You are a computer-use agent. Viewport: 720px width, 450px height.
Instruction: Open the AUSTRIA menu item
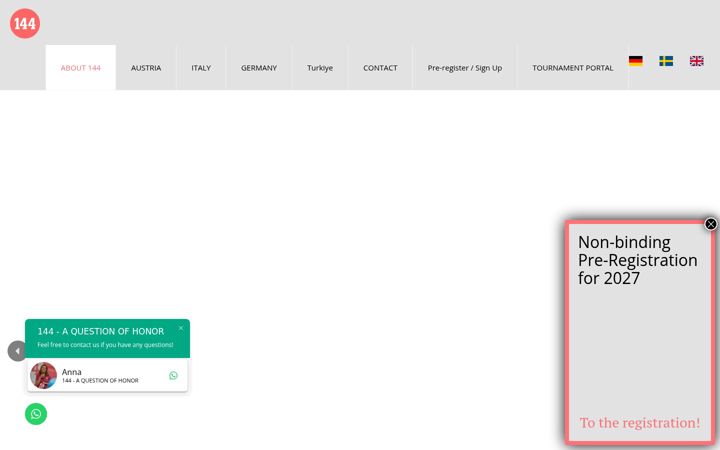coord(146,68)
